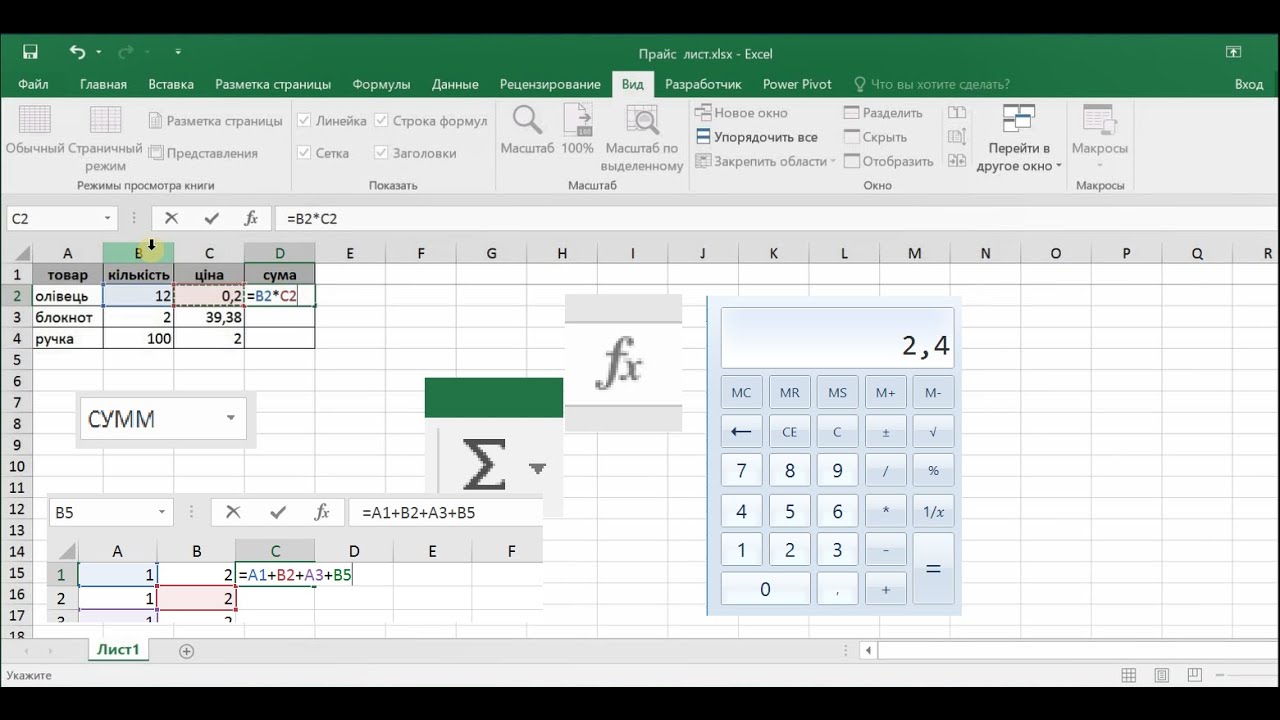This screenshot has height=720, width=1280.
Task: Open the Разработчик tab
Action: pos(703,84)
